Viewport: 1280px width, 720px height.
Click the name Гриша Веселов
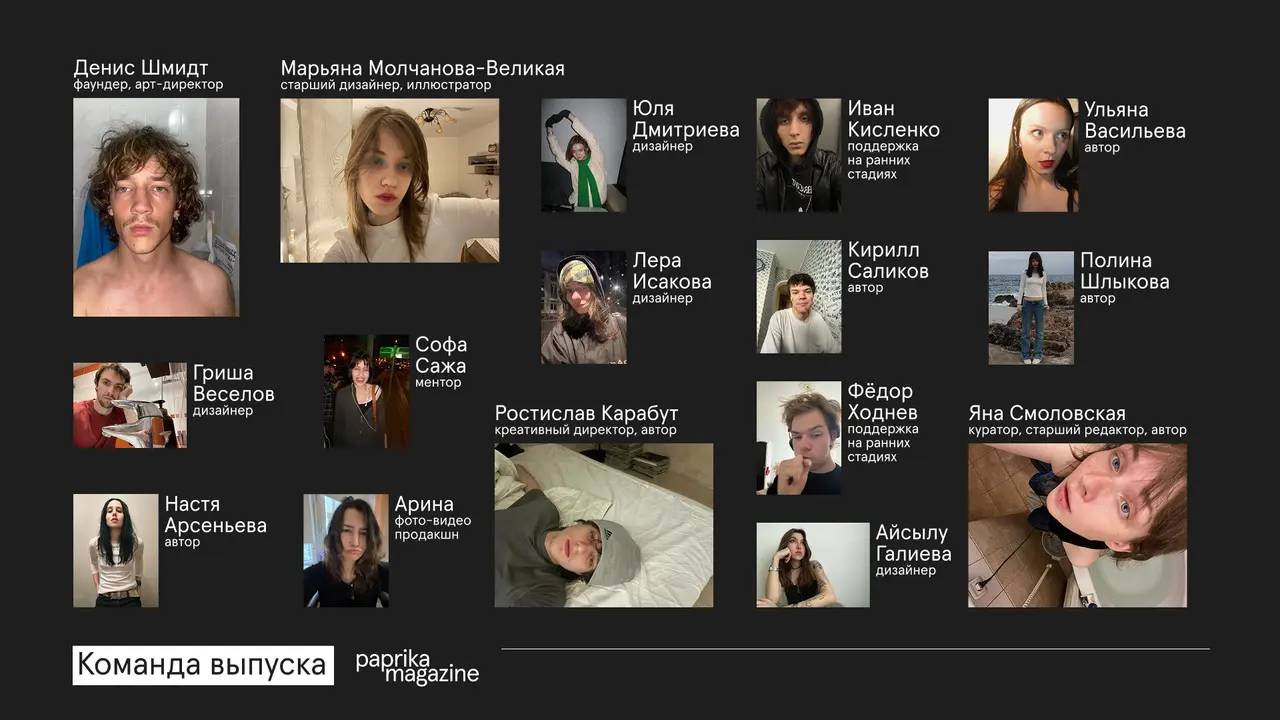233,383
